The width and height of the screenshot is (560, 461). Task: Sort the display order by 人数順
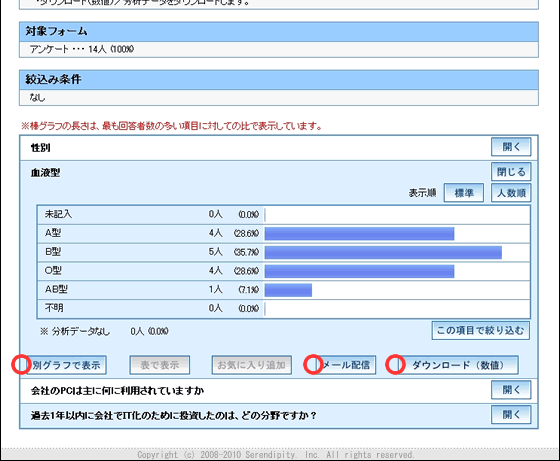511,193
